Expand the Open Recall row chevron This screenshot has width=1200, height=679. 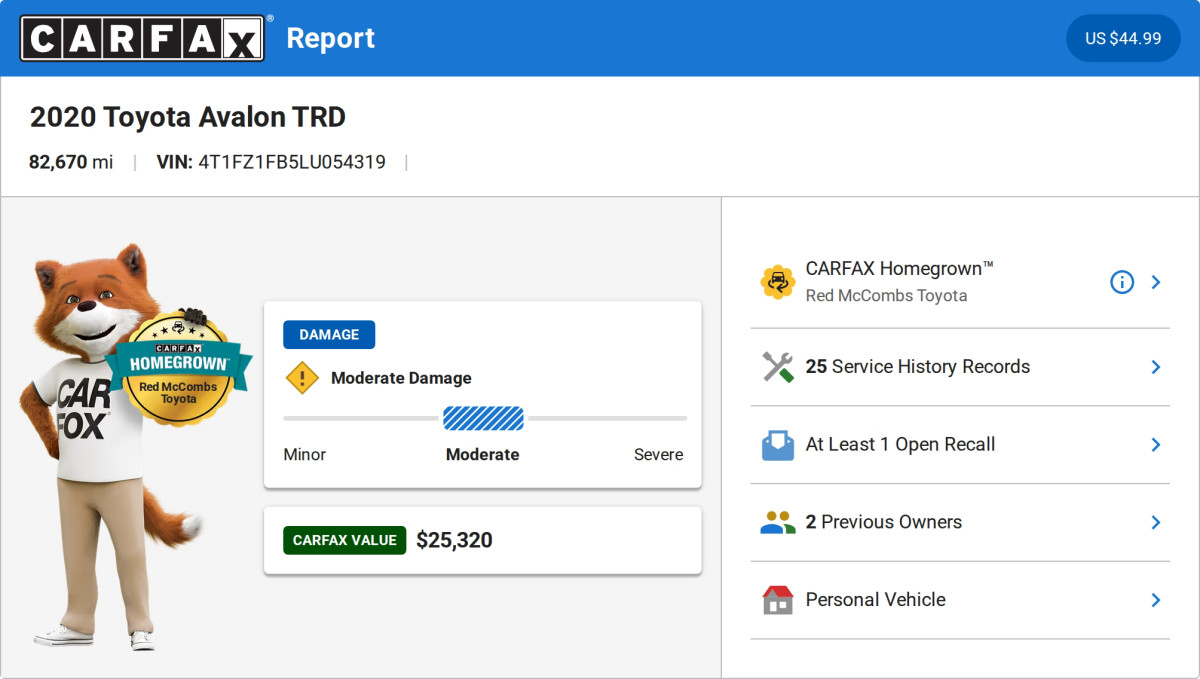click(x=1156, y=444)
